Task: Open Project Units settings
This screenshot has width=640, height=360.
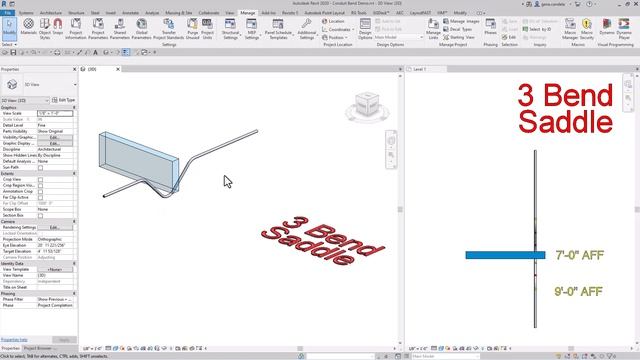Action: pyautogui.click(x=207, y=28)
